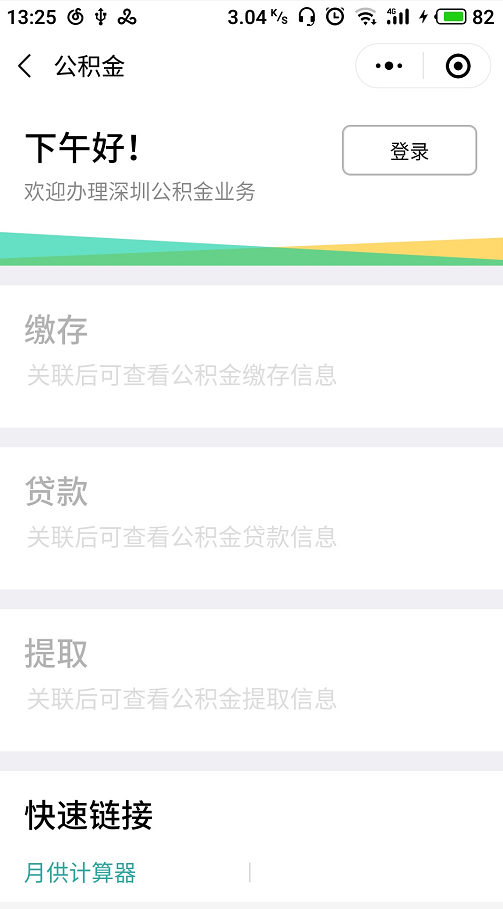The height and width of the screenshot is (909, 503).
Task: Open the 缴存 deposit section
Action: (x=252, y=357)
